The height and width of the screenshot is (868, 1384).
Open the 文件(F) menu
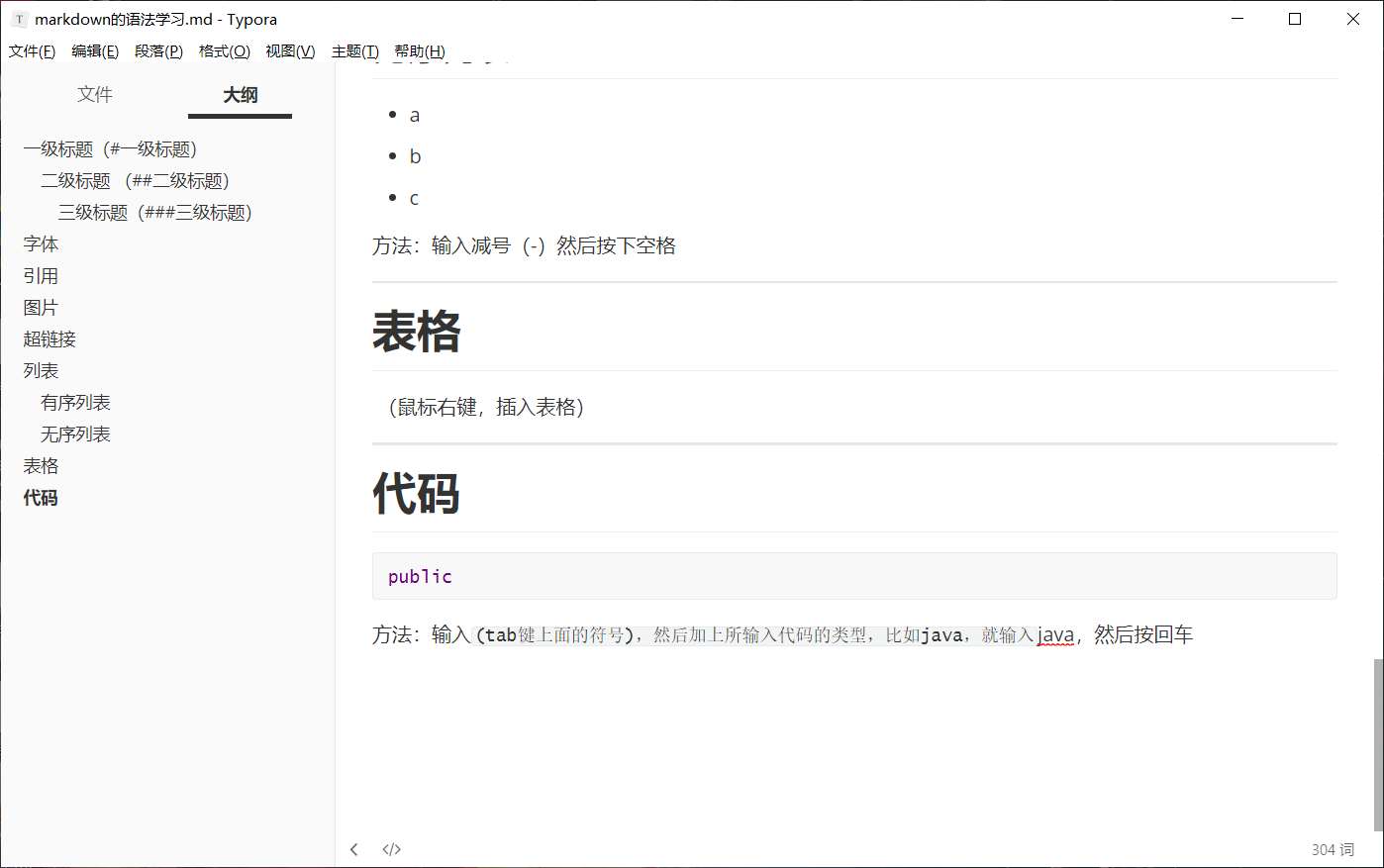tap(32, 51)
